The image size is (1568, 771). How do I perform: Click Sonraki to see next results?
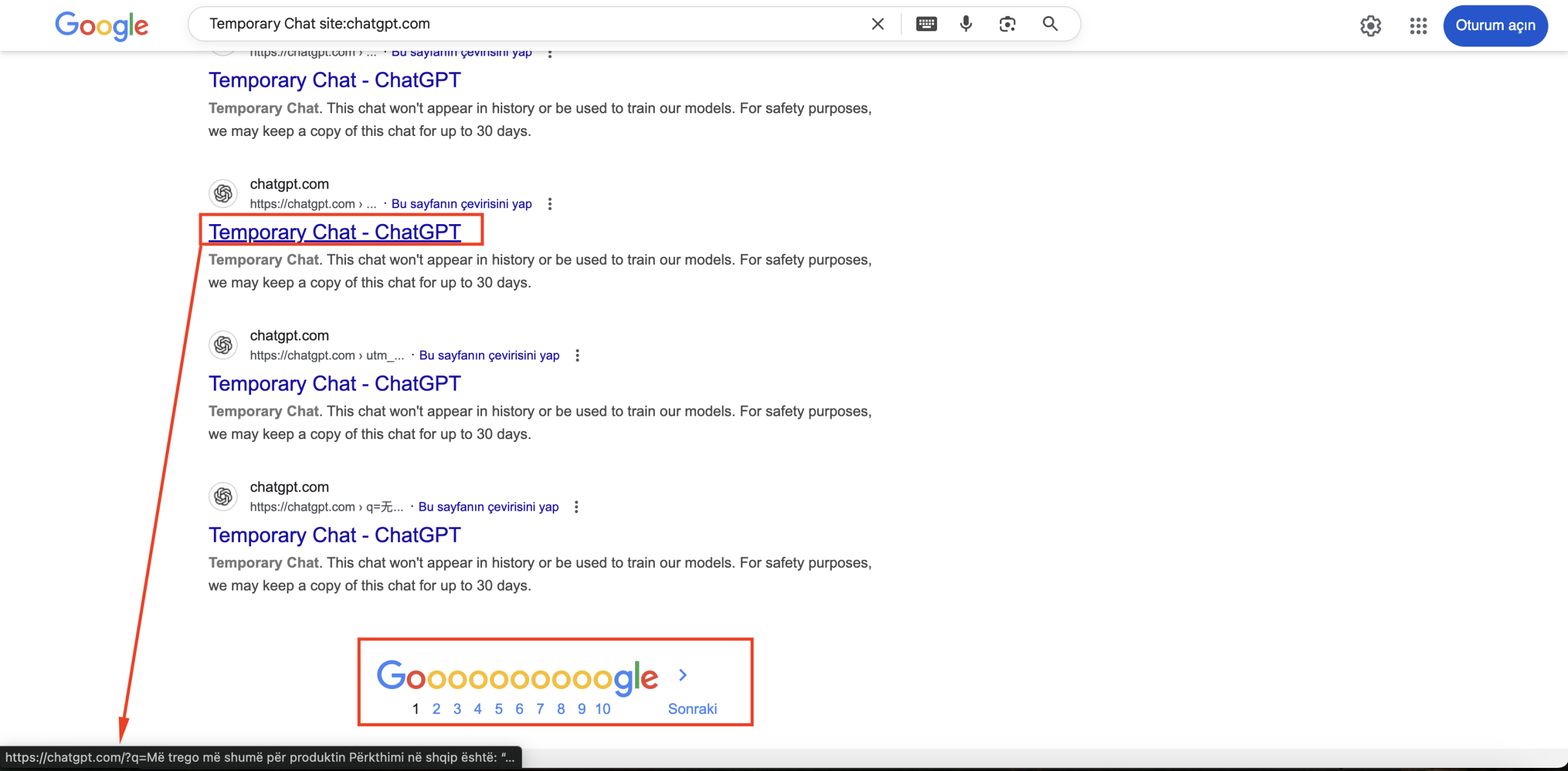coord(692,709)
